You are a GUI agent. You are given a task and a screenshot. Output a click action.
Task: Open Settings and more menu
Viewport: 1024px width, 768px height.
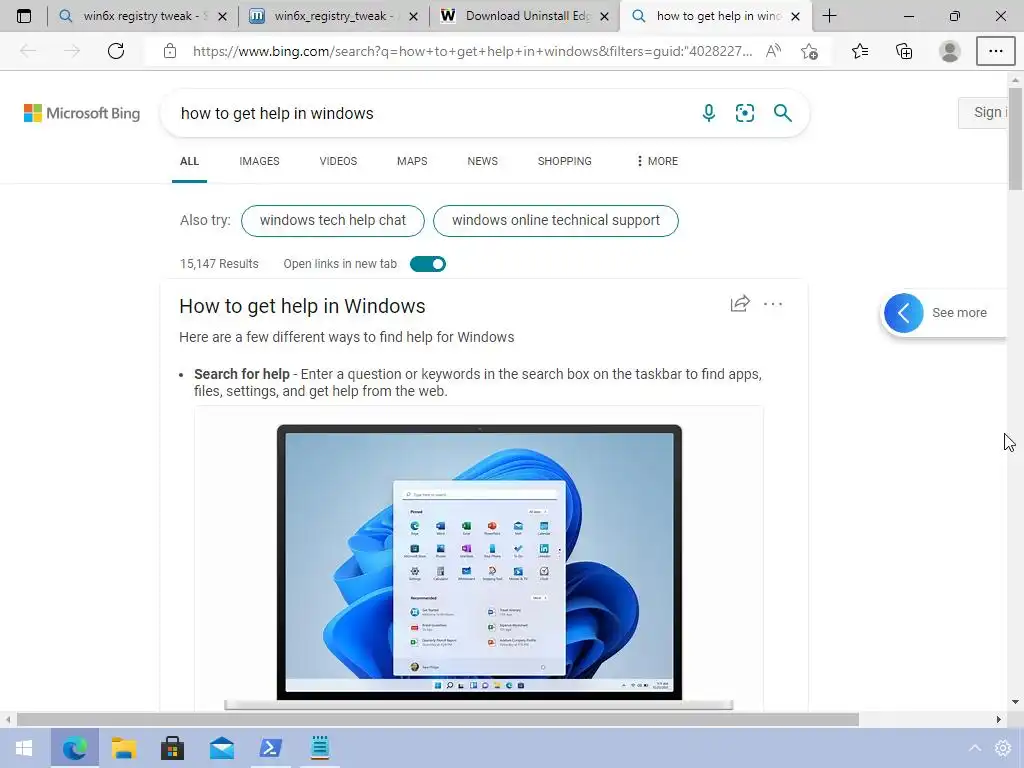point(995,51)
